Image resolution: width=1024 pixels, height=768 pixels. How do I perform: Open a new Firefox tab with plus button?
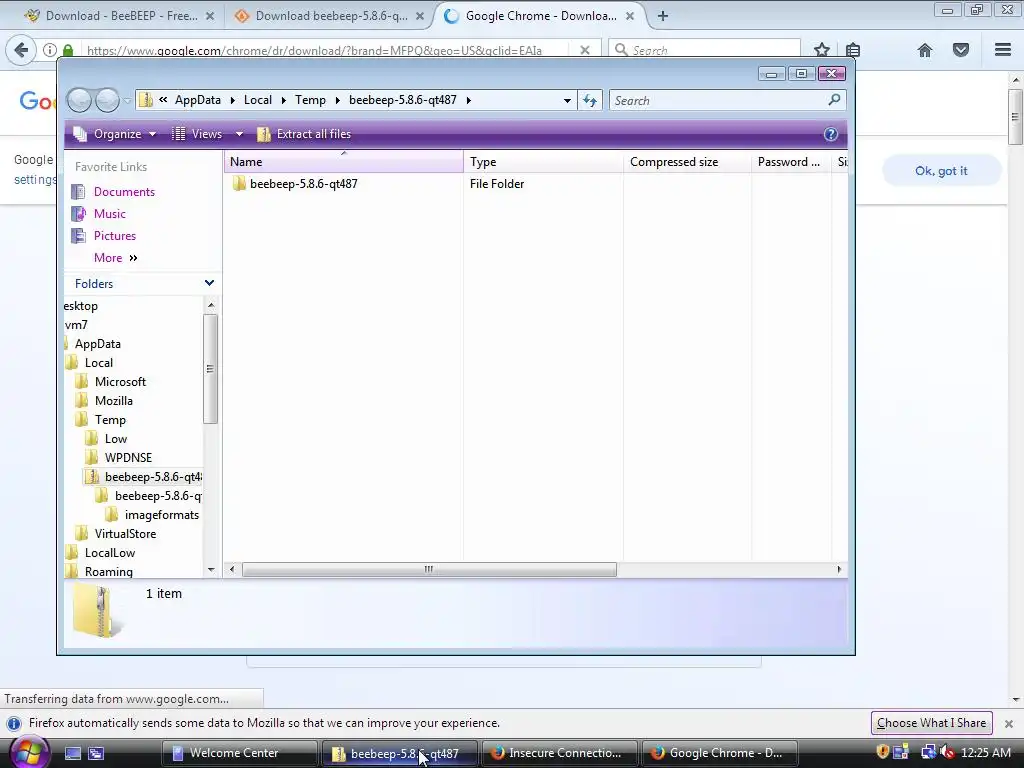[x=662, y=16]
